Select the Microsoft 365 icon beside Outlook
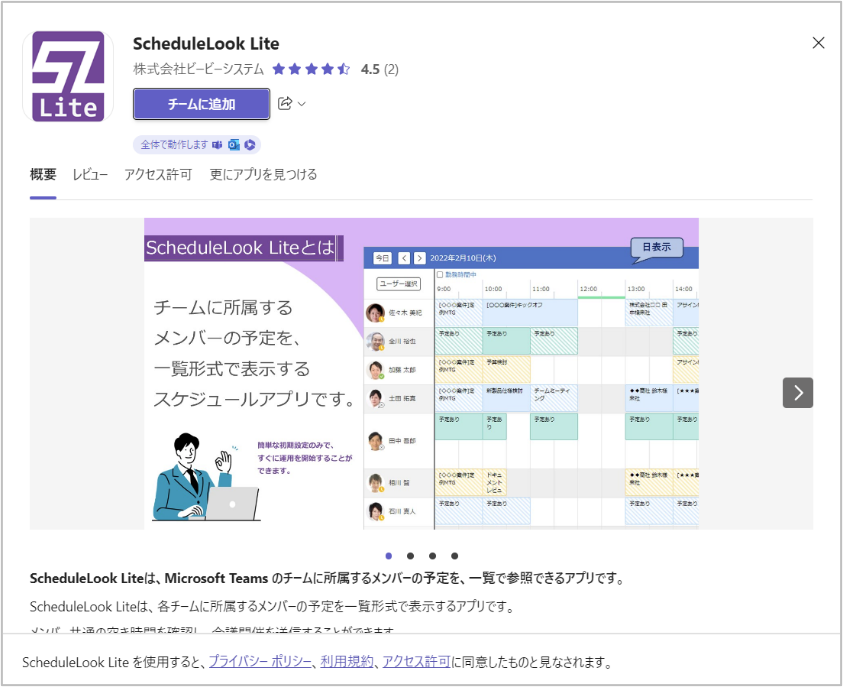Image resolution: width=843 pixels, height=687 pixels. click(x=249, y=144)
